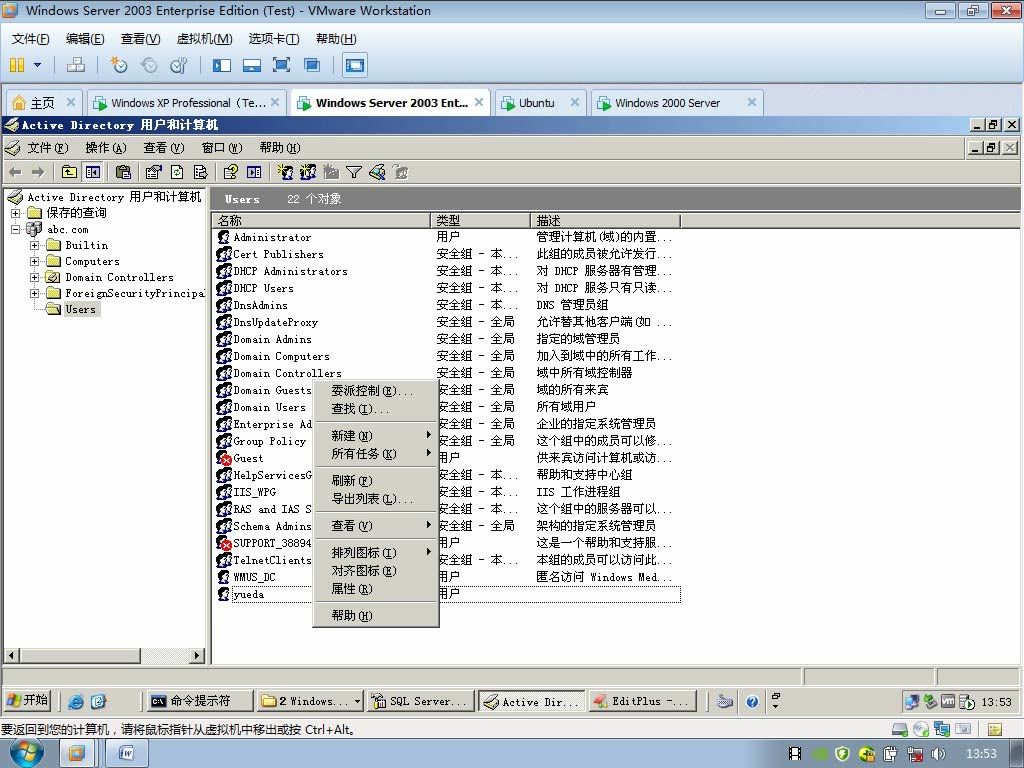Revert to previous snapshot icon

click(150, 65)
